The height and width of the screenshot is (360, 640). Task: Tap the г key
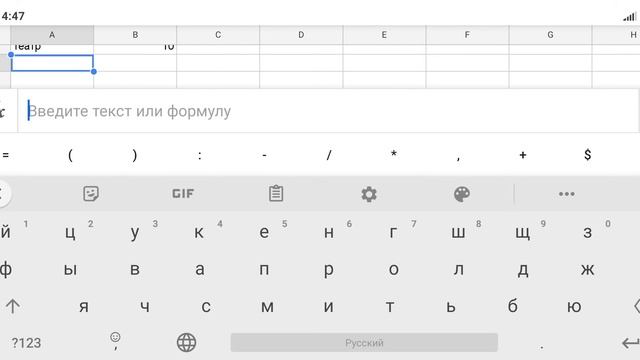coord(393,233)
